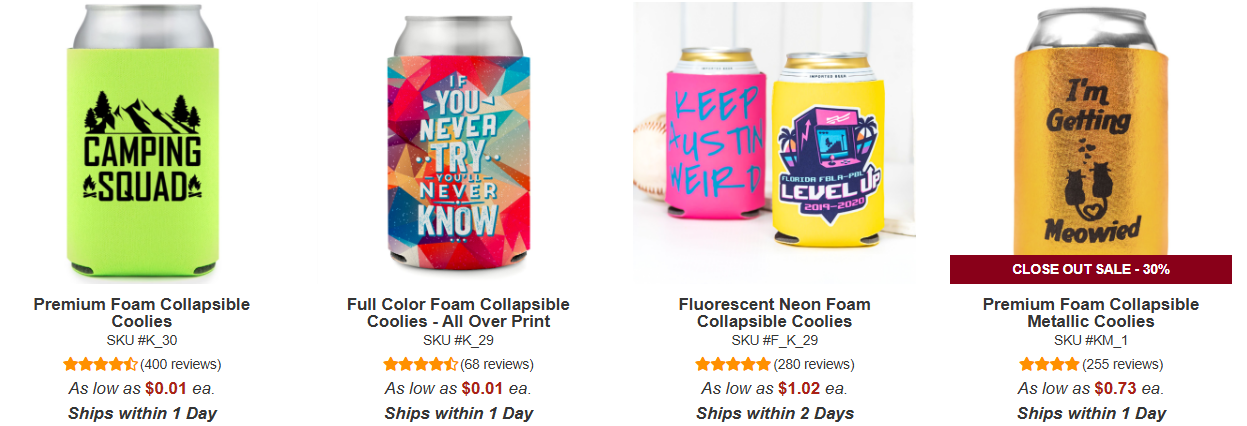Click the star rating beside 255 reviews
The width and height of the screenshot is (1247, 426).
tap(1049, 364)
